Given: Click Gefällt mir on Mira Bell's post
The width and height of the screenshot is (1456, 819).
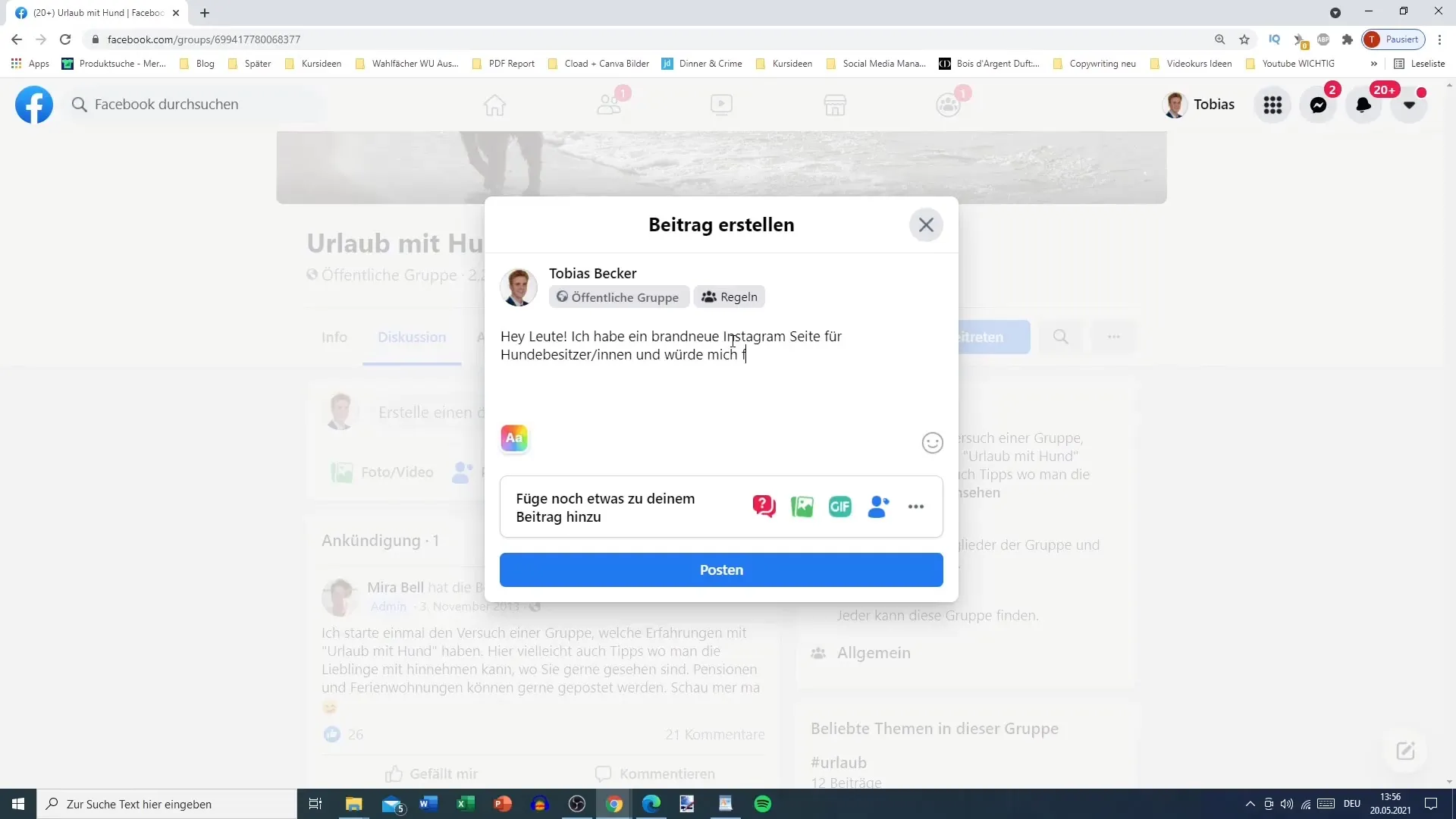Looking at the screenshot, I should pyautogui.click(x=431, y=773).
